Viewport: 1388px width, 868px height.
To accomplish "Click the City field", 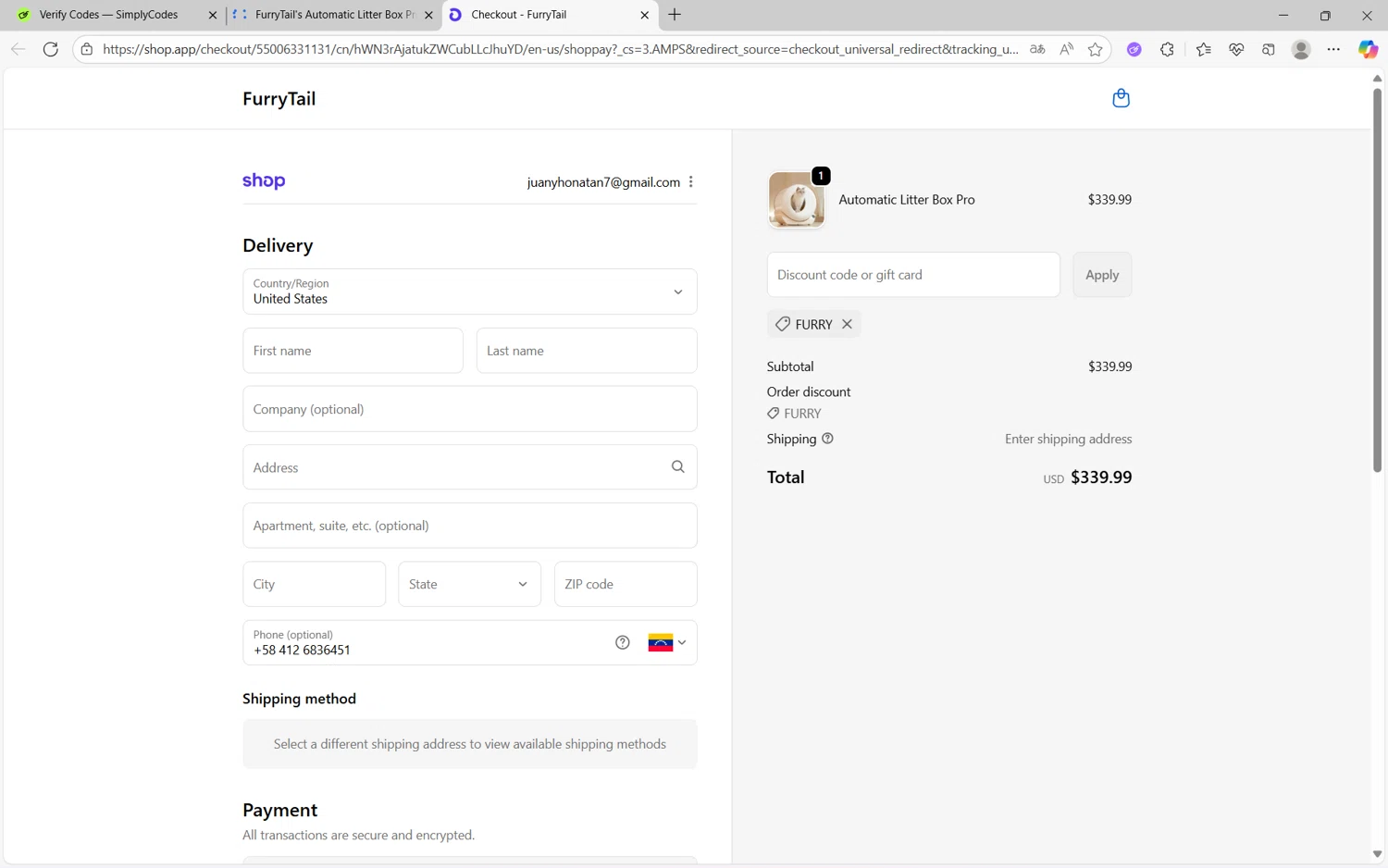I will 314,584.
